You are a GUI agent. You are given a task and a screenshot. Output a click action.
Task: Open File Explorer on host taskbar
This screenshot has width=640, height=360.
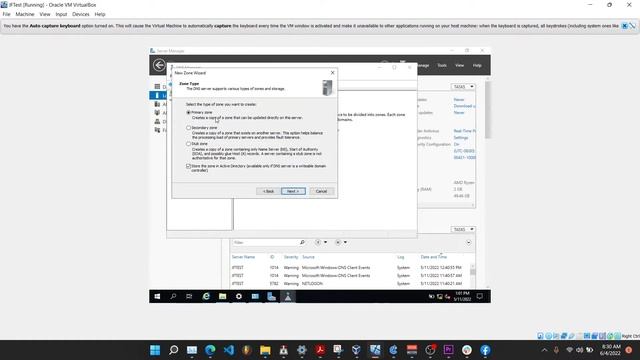click(265, 350)
